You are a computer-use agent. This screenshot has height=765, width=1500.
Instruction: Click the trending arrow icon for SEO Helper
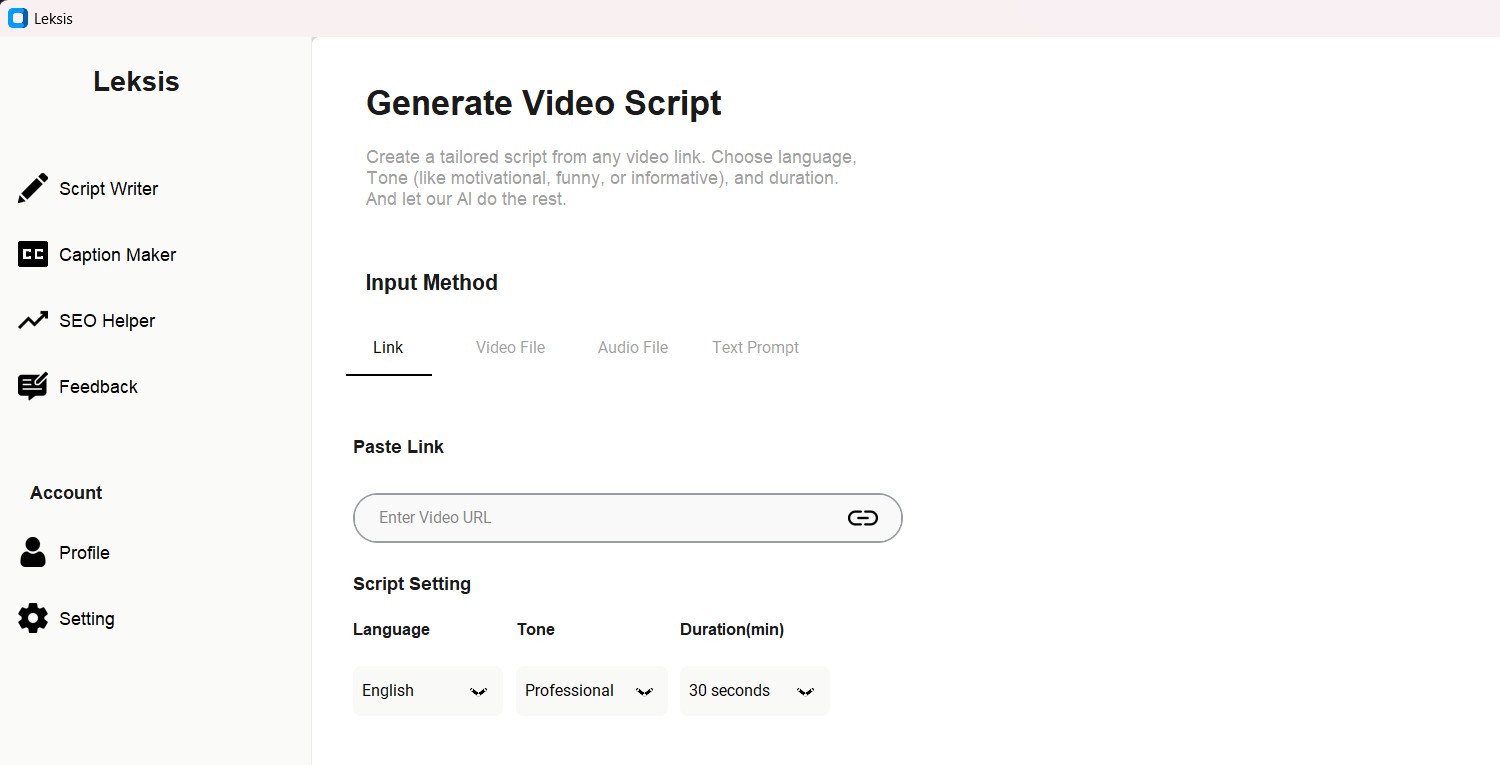click(x=33, y=321)
